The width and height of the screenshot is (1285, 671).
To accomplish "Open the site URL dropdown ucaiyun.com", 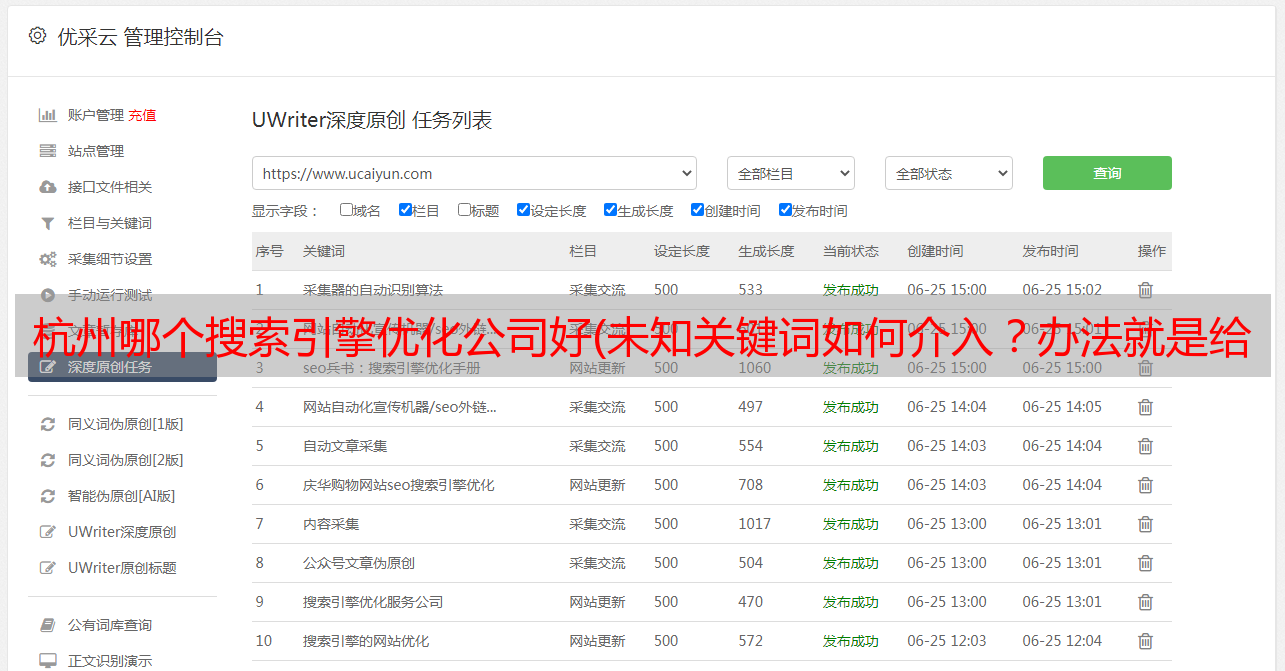I will [x=474, y=173].
